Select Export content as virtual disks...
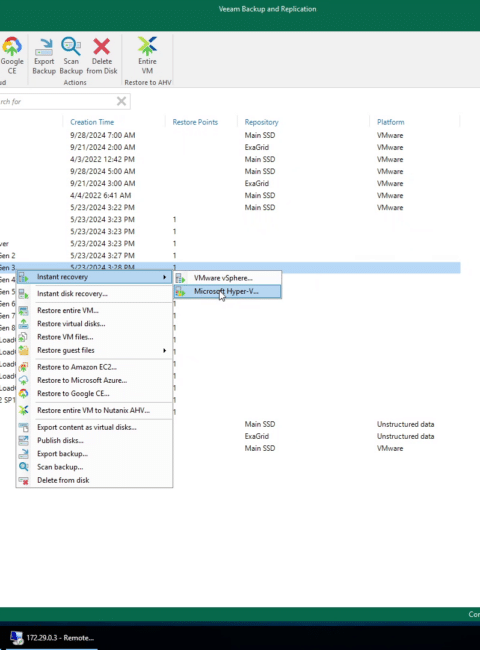 (x=94, y=427)
